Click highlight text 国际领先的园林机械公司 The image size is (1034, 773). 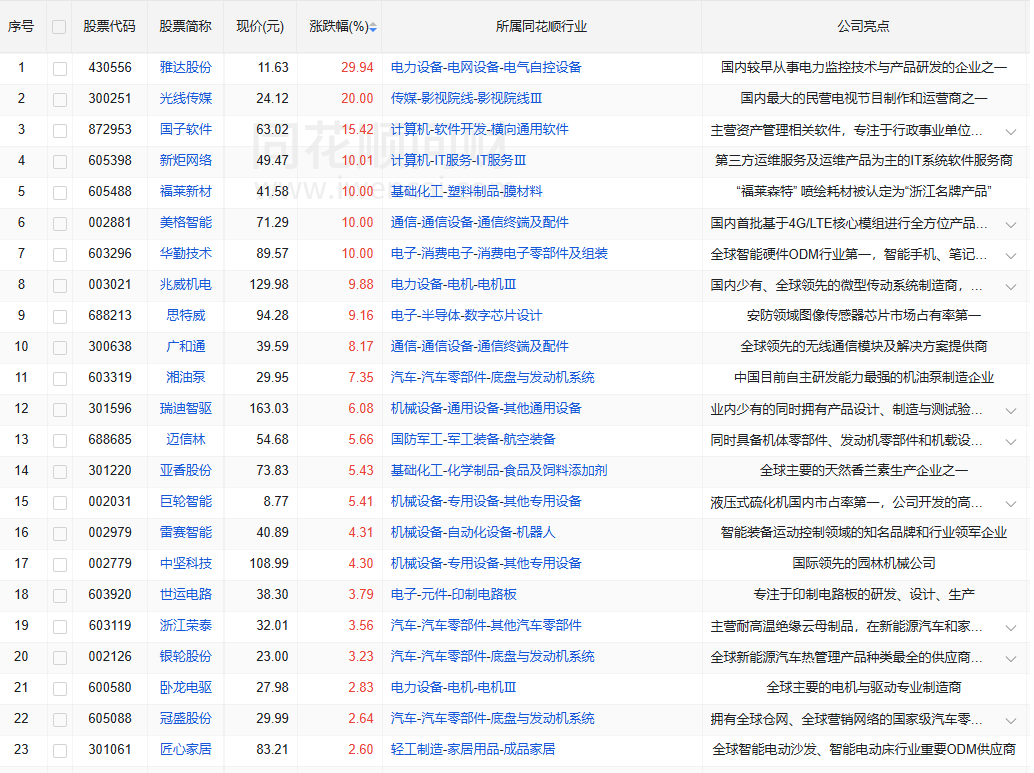(864, 563)
